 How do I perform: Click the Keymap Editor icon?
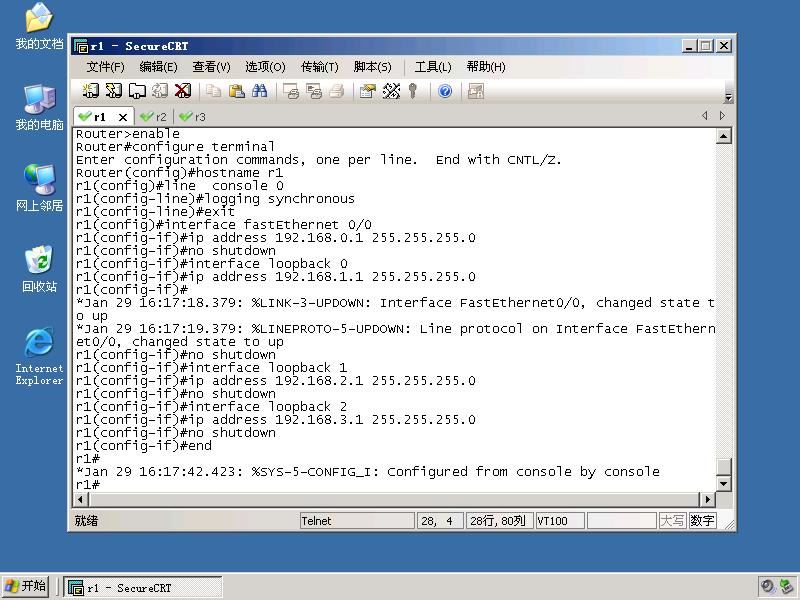[391, 91]
